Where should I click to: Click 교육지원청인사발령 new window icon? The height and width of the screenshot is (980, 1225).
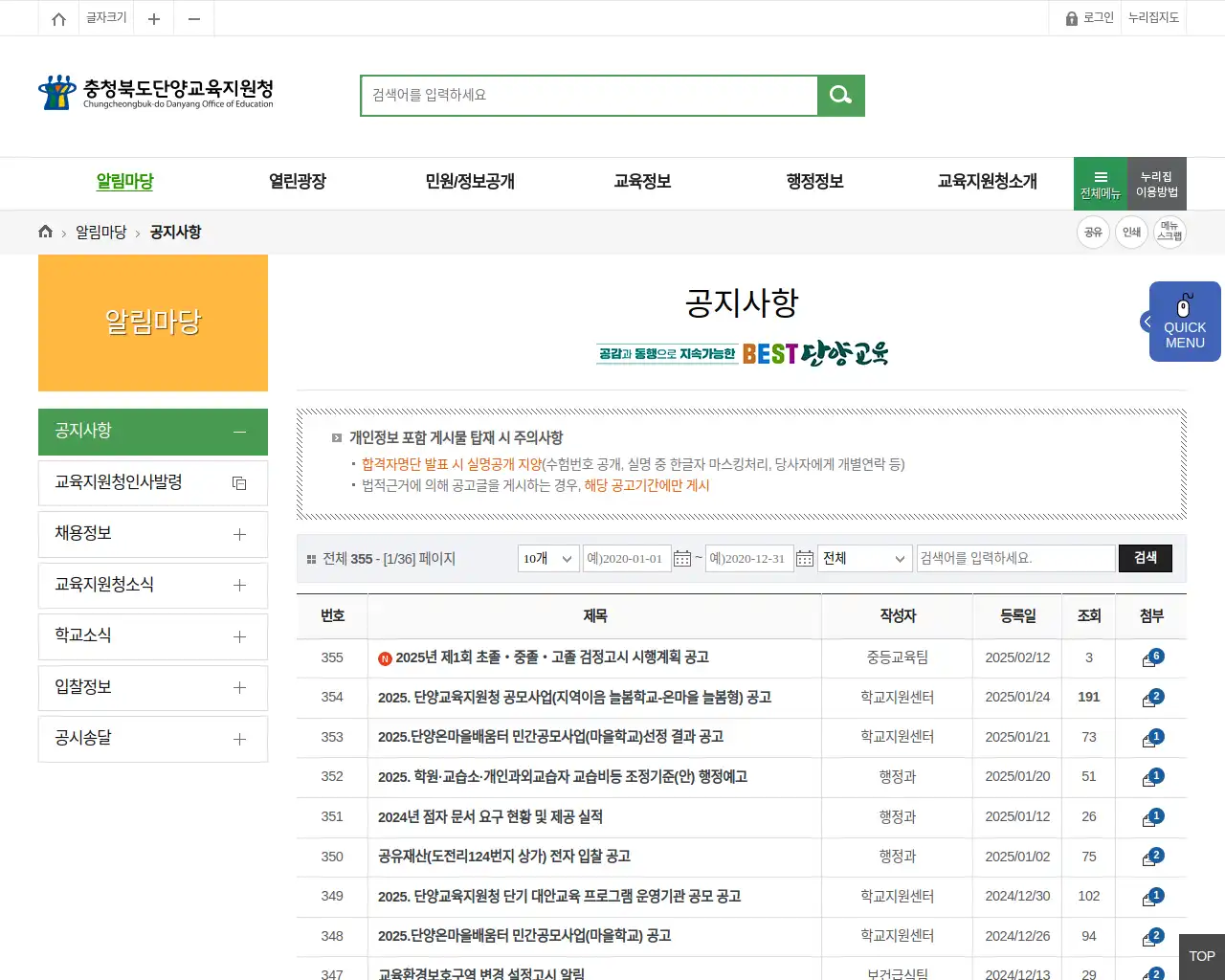click(x=239, y=483)
